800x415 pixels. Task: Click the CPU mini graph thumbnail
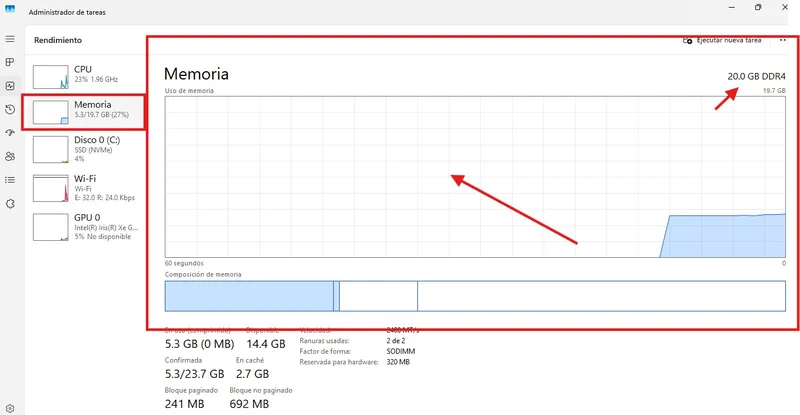(51, 77)
